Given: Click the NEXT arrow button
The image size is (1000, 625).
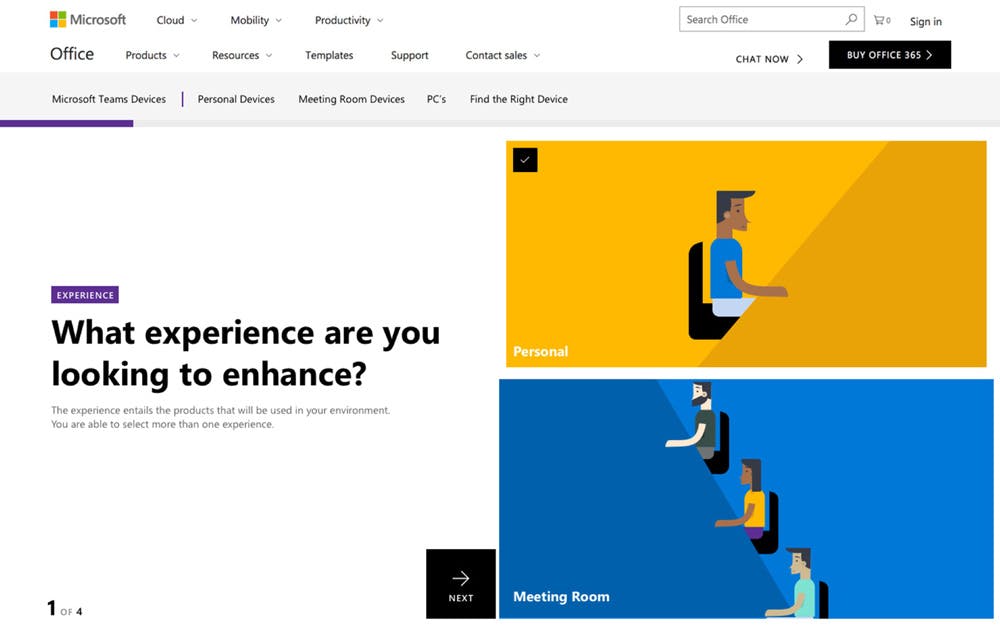Looking at the screenshot, I should click(460, 584).
